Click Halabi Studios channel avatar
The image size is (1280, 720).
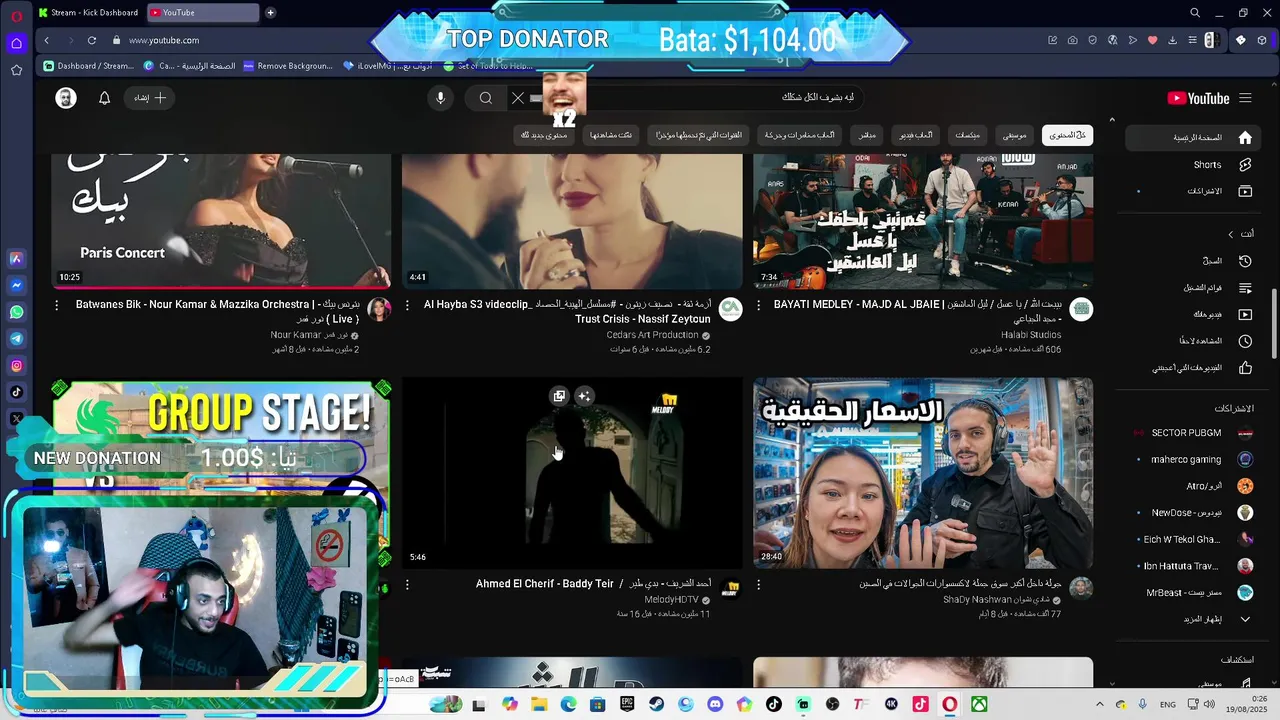click(1081, 309)
